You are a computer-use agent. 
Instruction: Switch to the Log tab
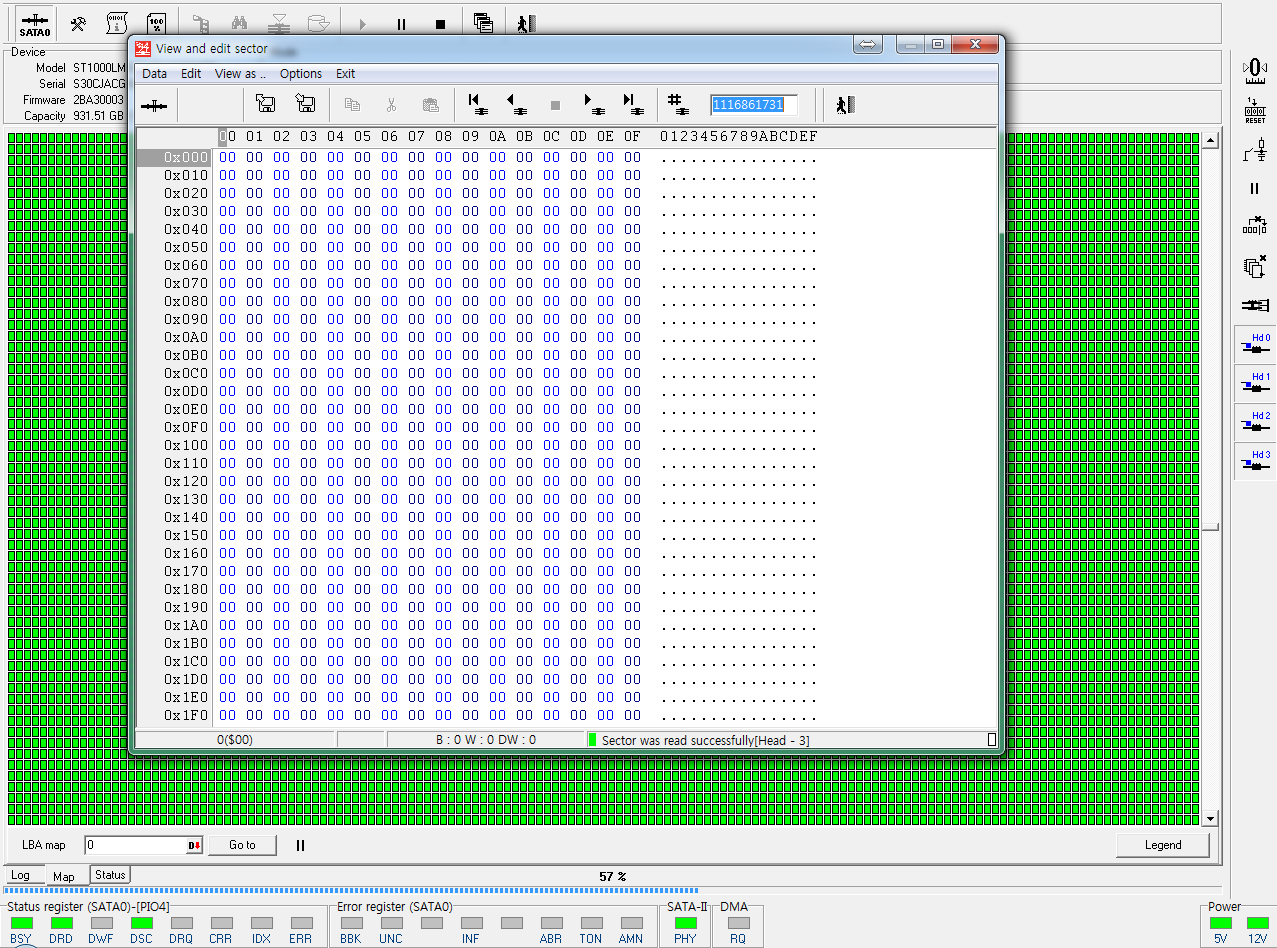[21, 875]
